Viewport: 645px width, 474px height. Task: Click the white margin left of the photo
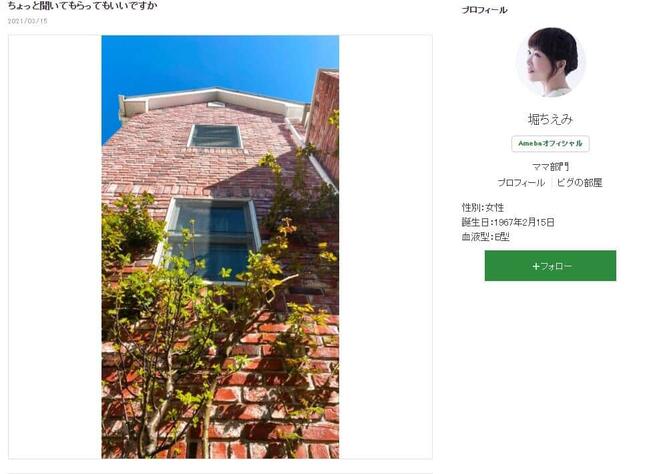pyautogui.click(x=55, y=247)
